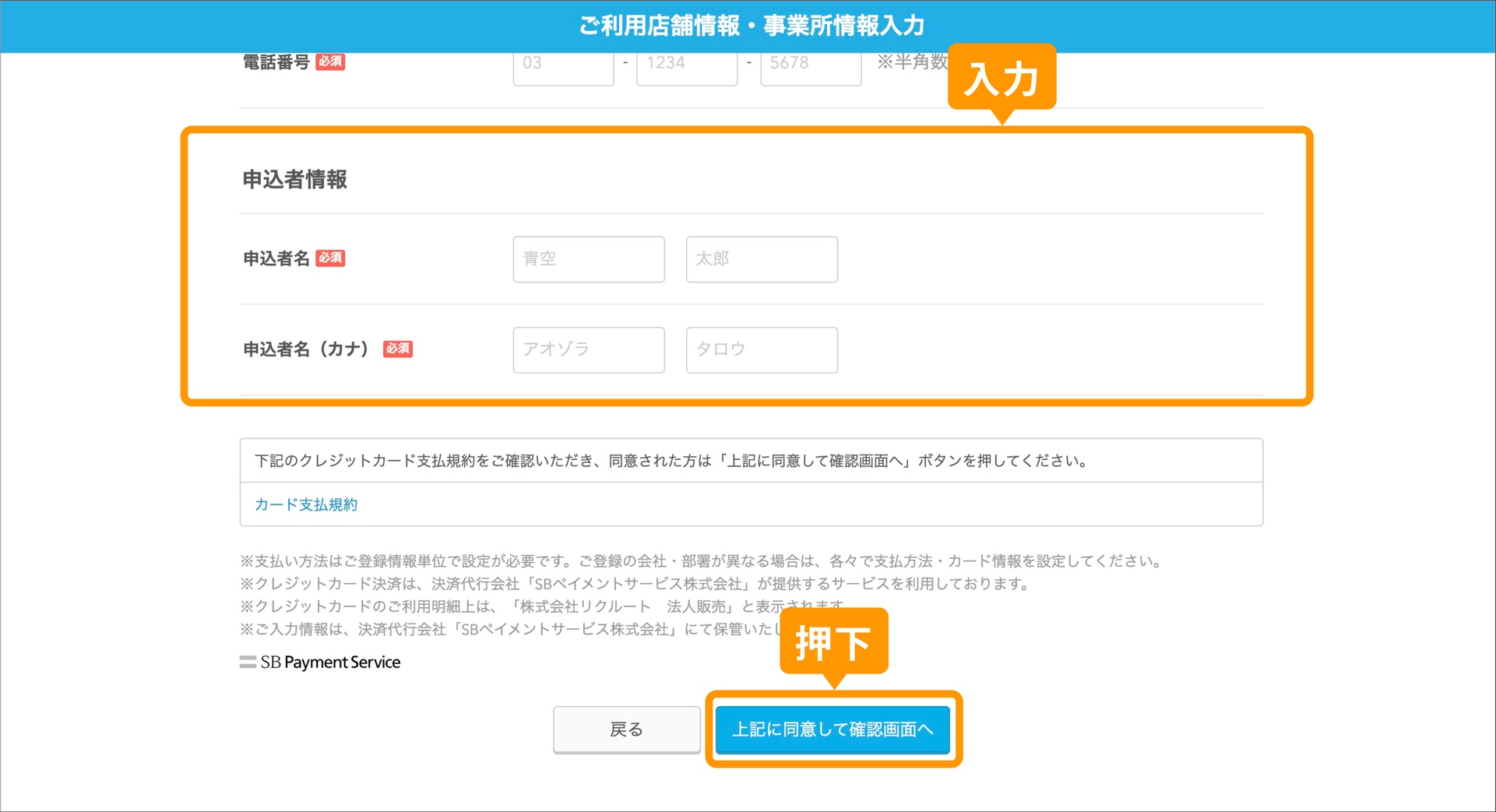Click the credit card agreement notice text
Viewport: 1496px width, 812px height.
tap(671, 461)
